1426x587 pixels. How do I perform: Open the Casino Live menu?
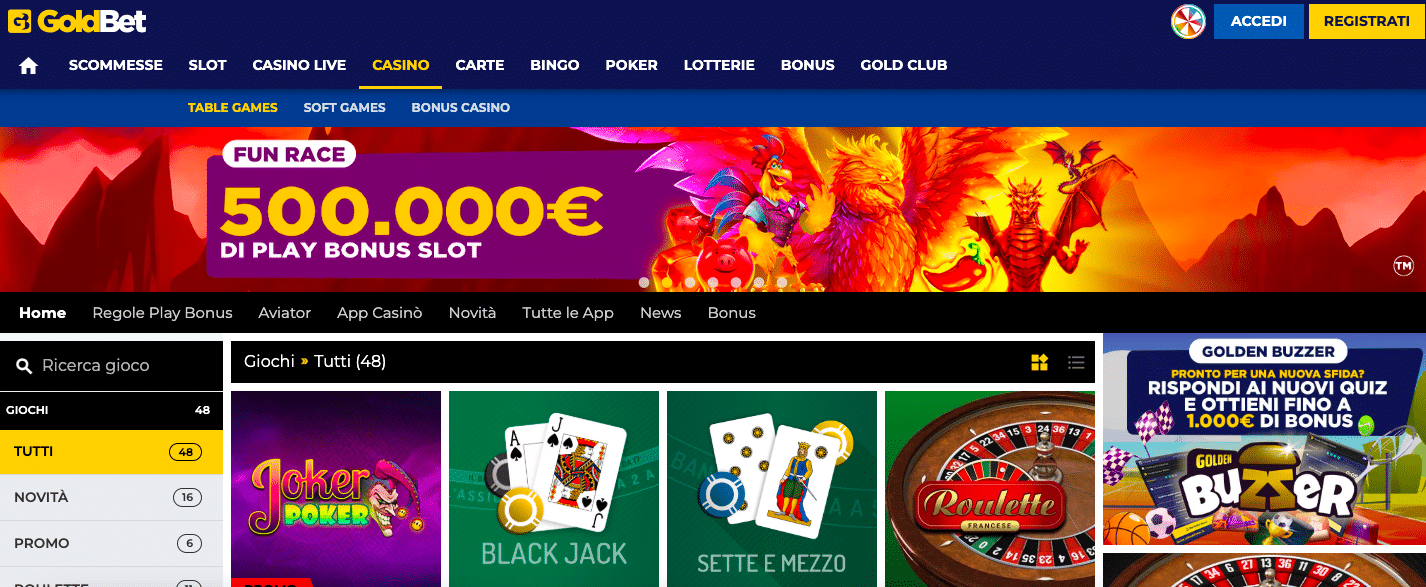click(x=299, y=65)
